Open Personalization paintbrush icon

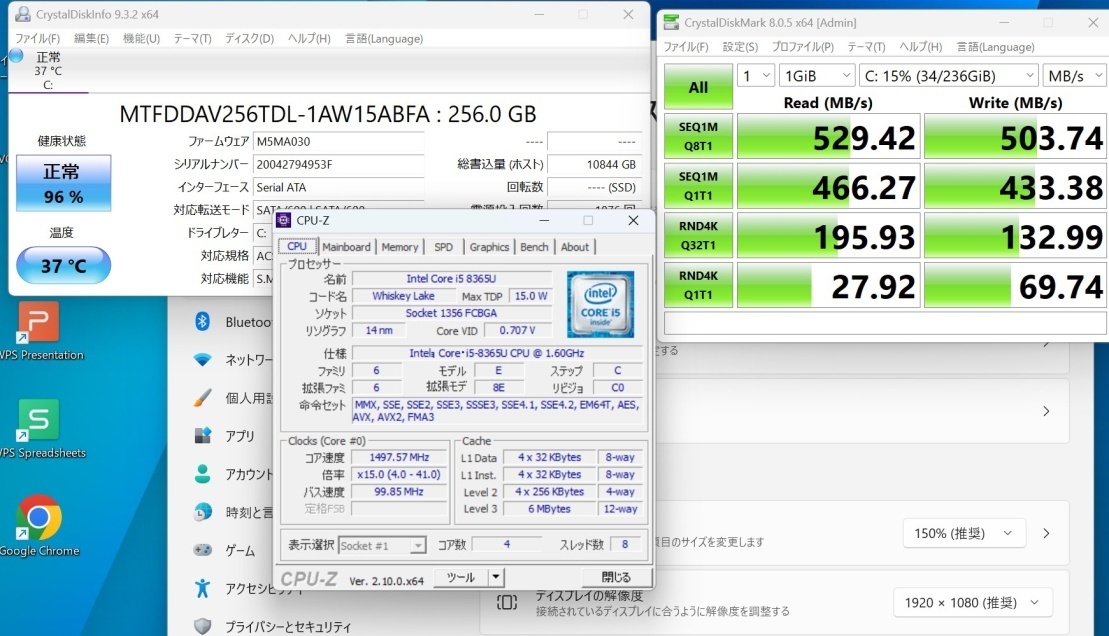202,398
